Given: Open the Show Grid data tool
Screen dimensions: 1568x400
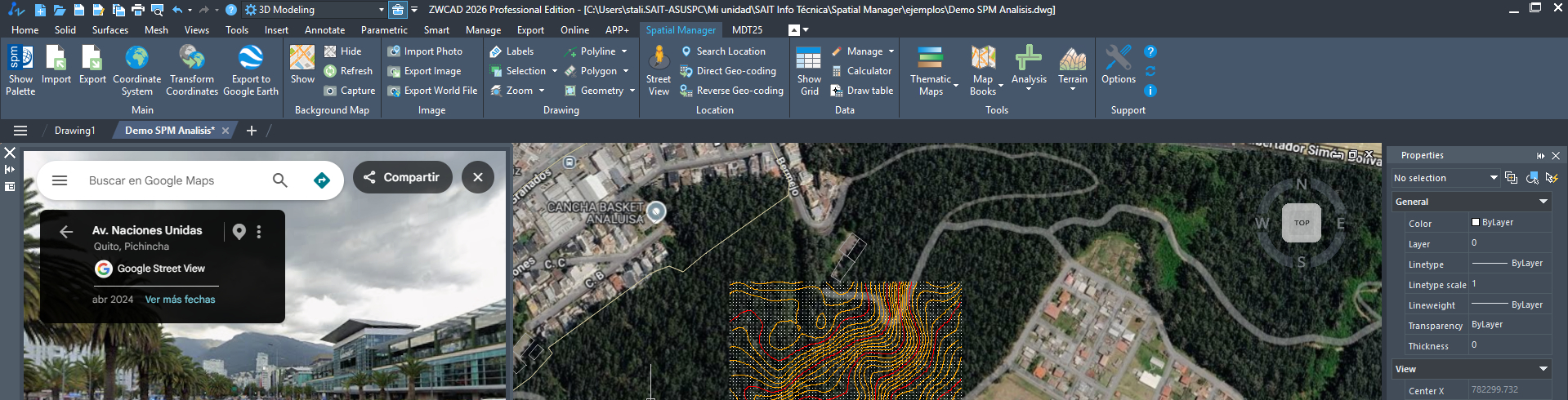Looking at the screenshot, I should (x=809, y=70).
